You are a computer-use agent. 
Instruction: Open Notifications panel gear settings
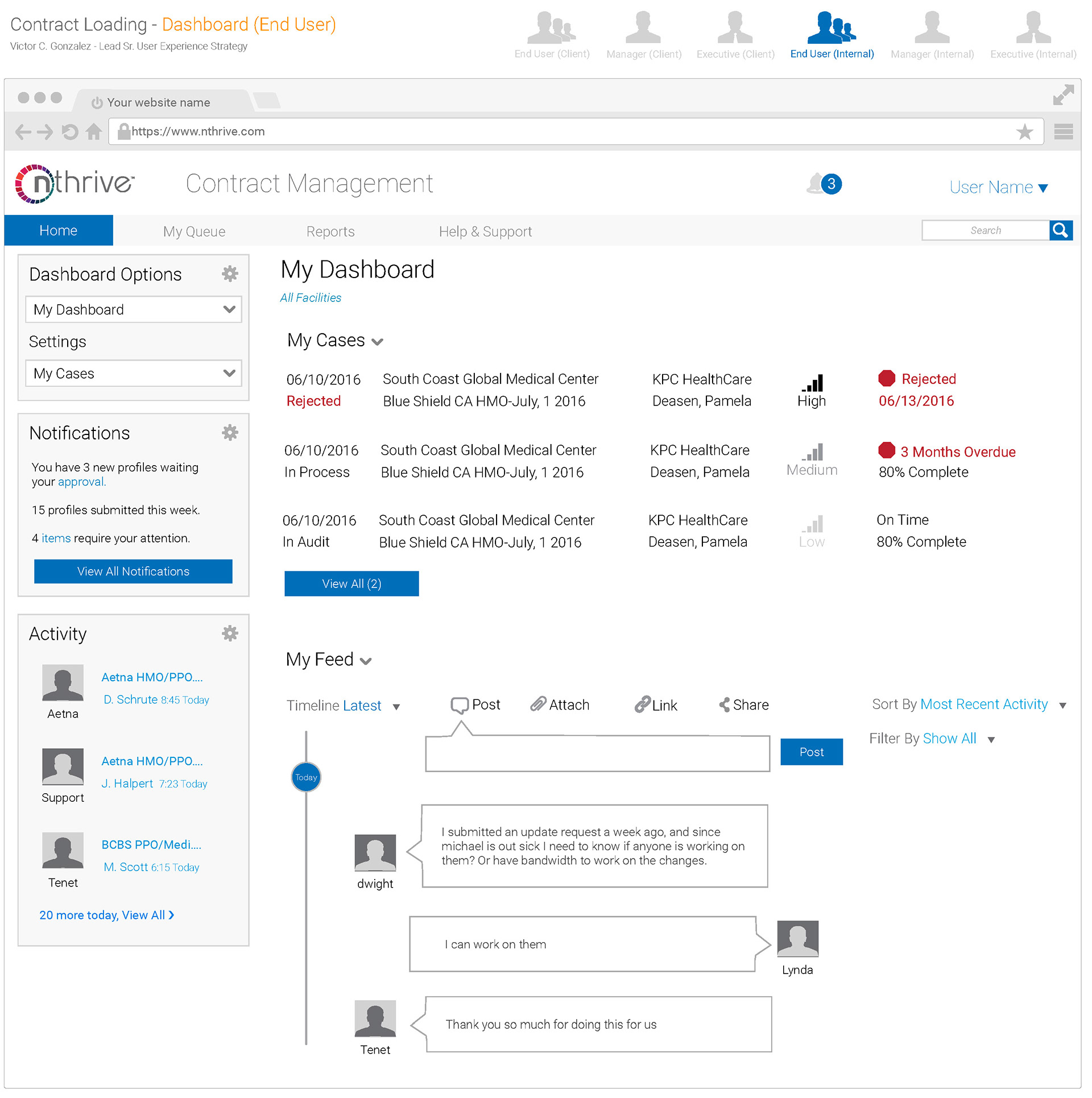point(230,433)
